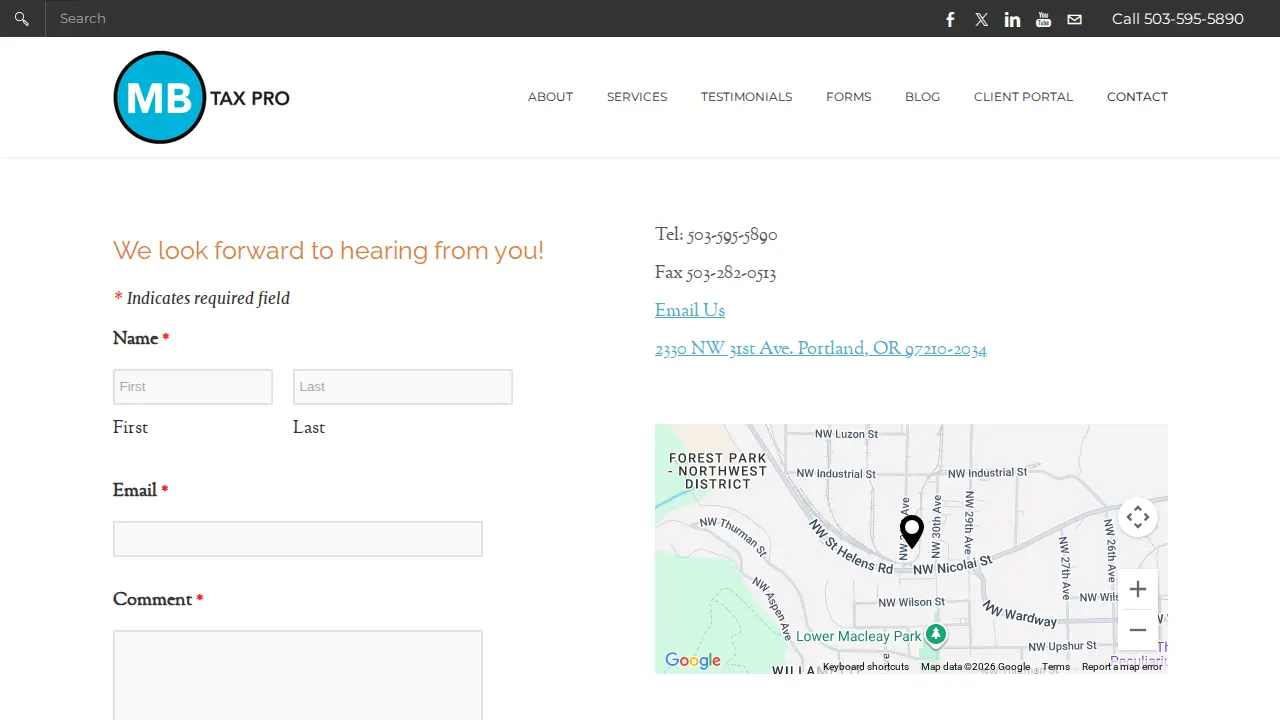Open the YouTube channel icon
This screenshot has width=1280, height=720.
(x=1043, y=19)
